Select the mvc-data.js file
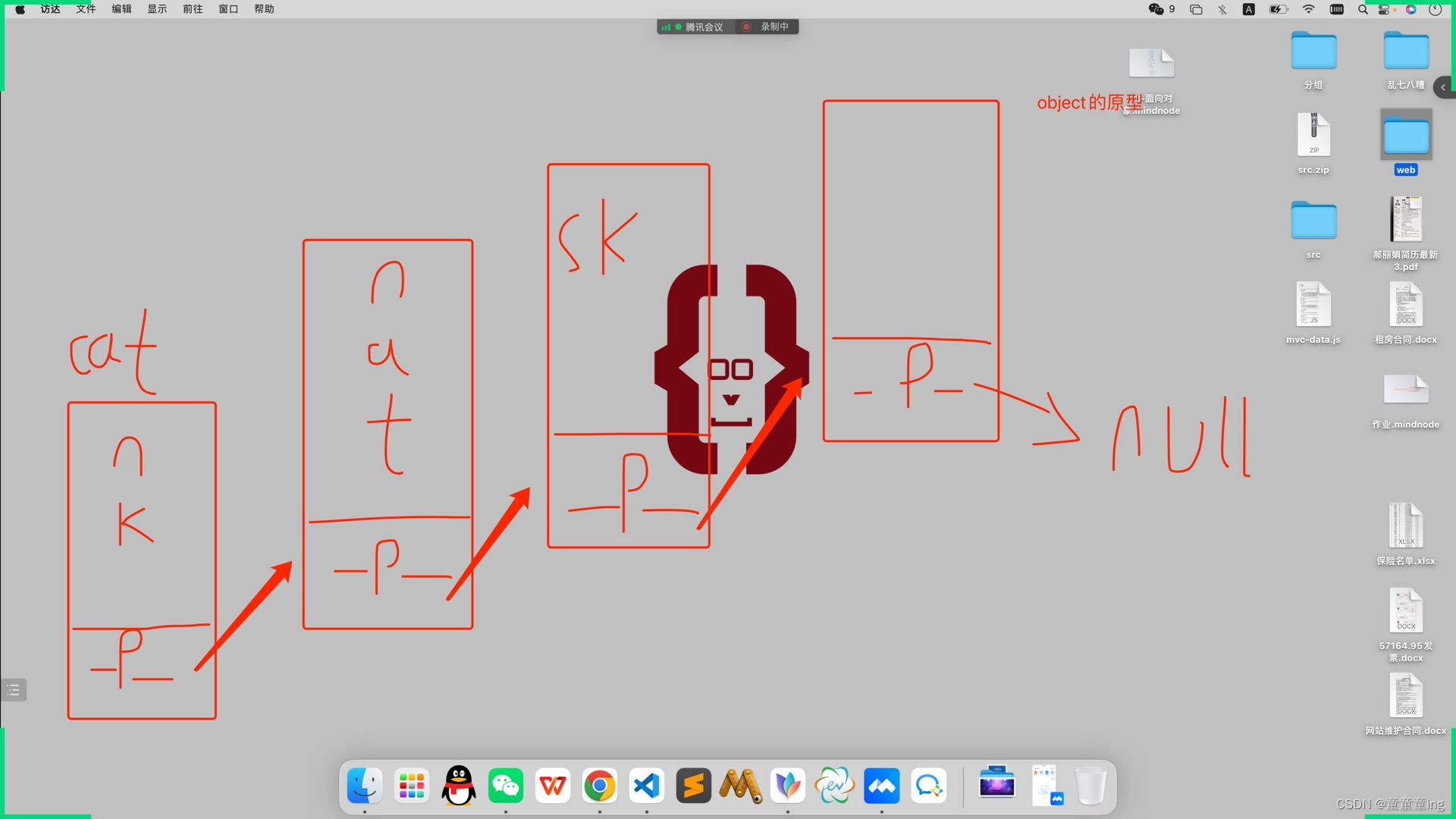The width and height of the screenshot is (1456, 819). 1313,313
